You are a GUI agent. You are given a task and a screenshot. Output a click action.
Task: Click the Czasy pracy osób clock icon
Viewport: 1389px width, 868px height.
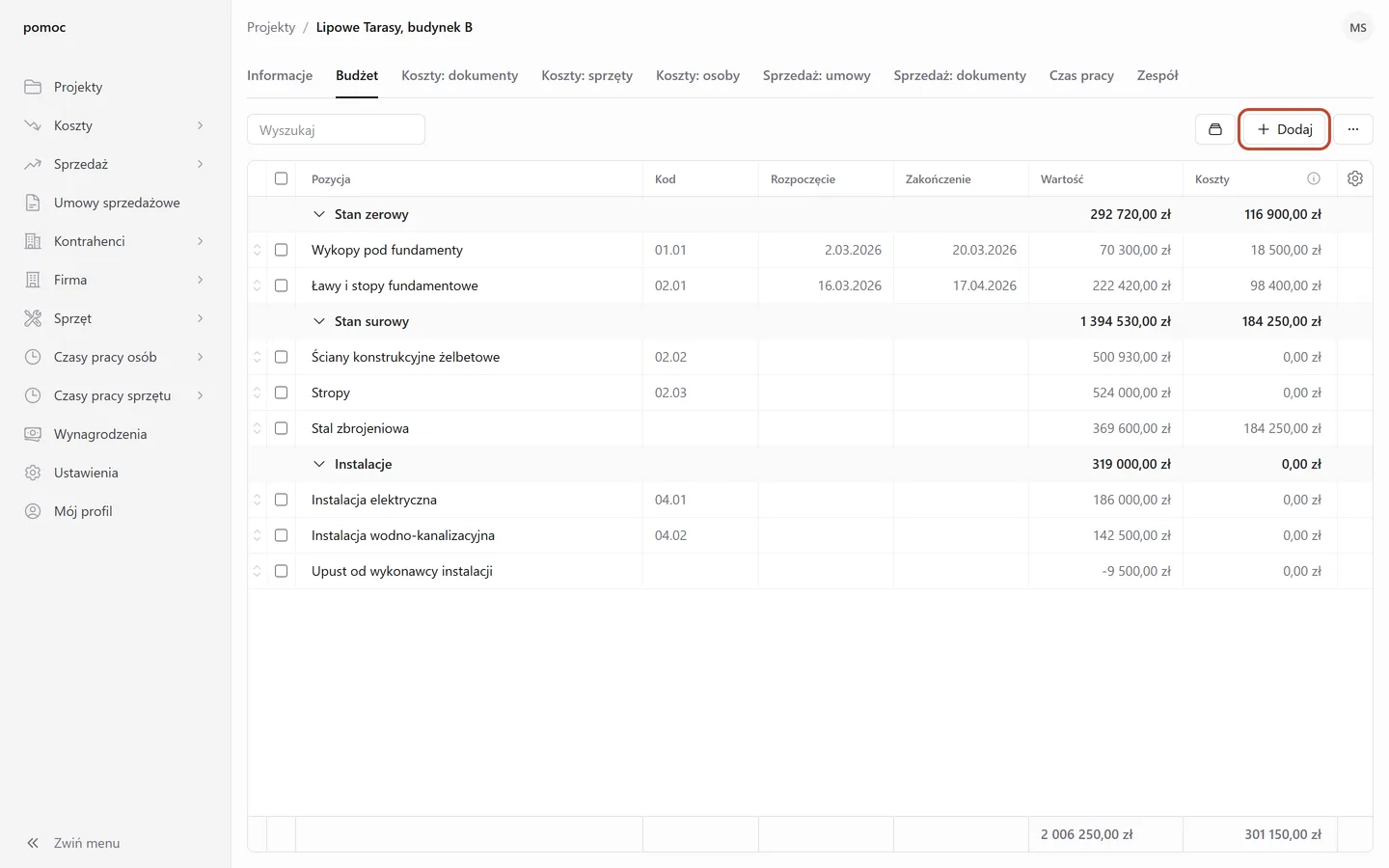33,357
